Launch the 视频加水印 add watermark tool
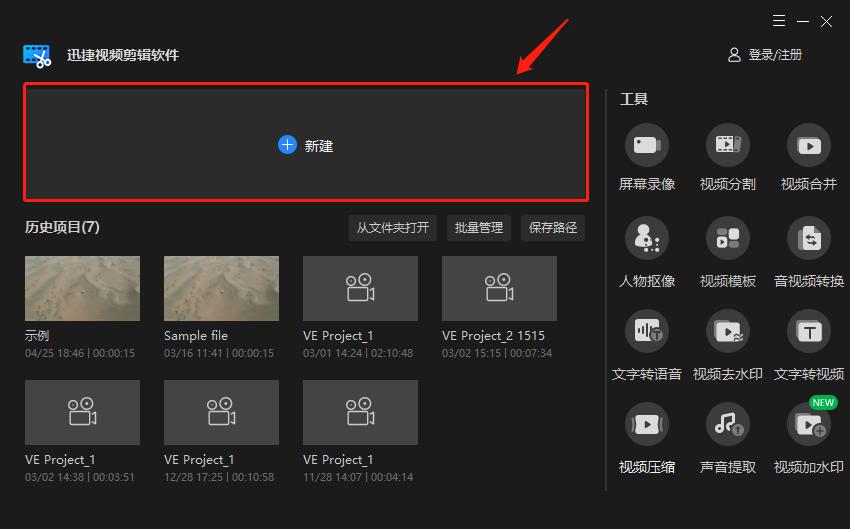This screenshot has height=529, width=850. [x=808, y=424]
